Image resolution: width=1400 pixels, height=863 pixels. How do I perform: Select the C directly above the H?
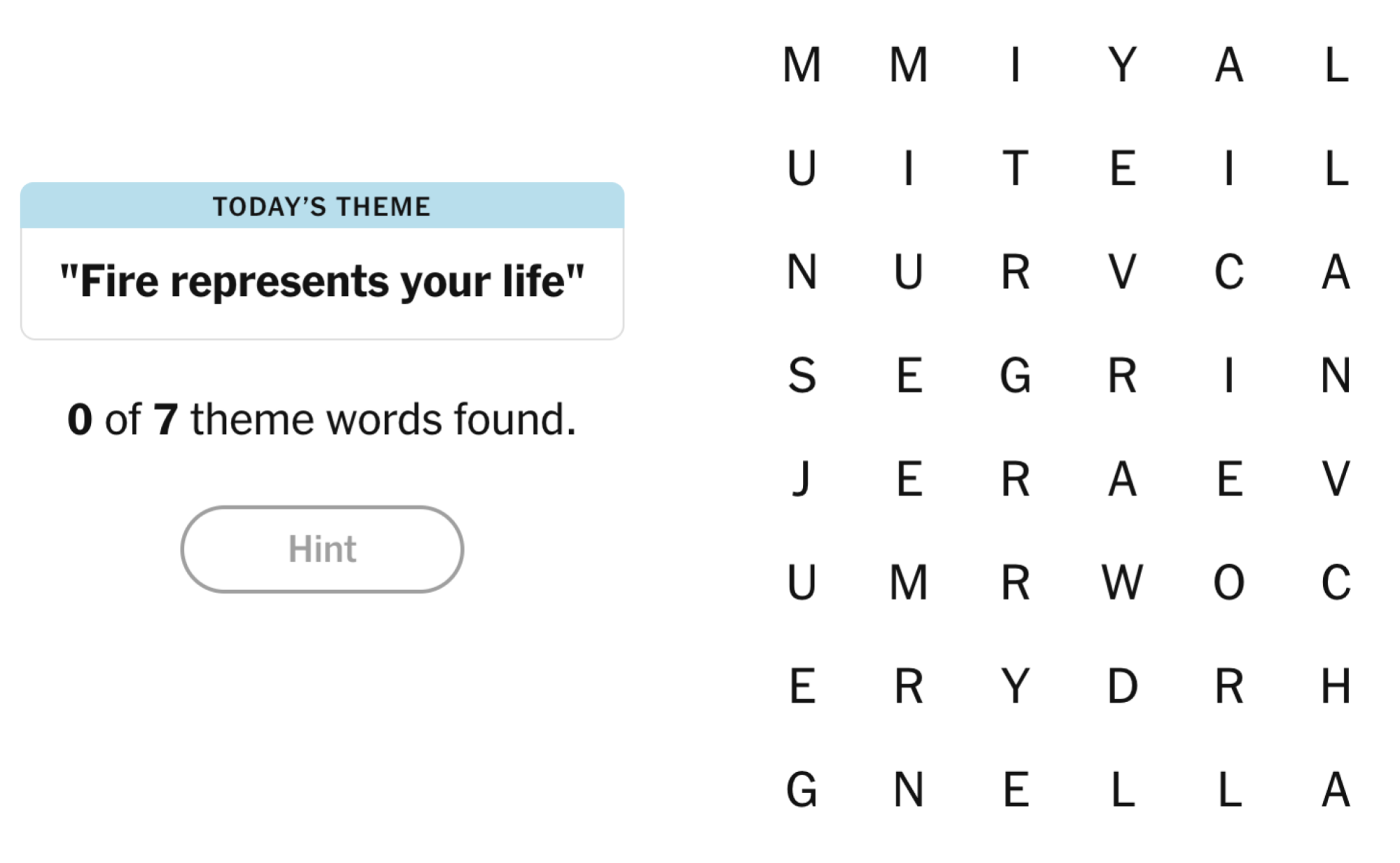click(1336, 582)
